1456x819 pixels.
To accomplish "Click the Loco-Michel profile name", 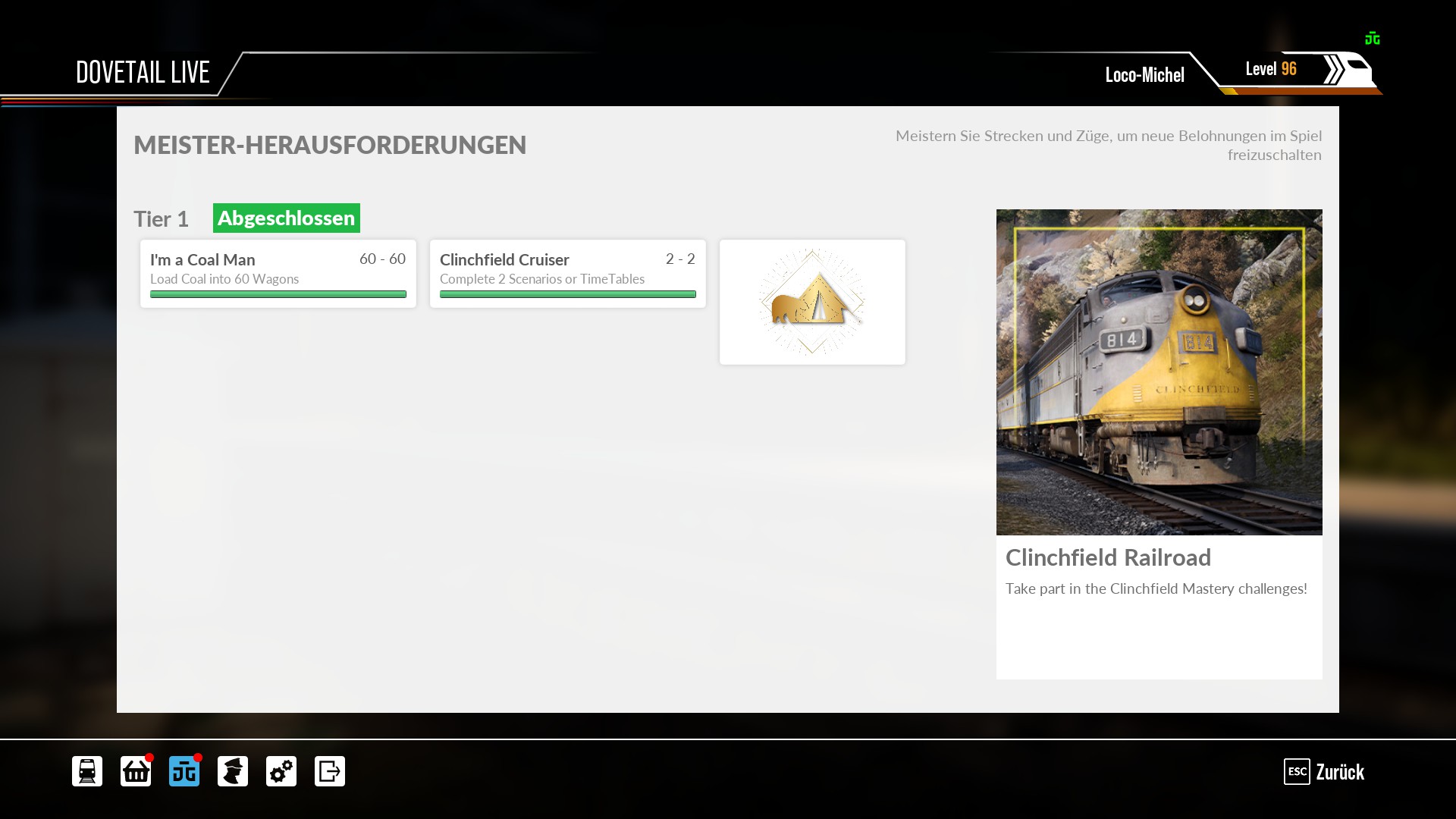I will click(x=1144, y=75).
